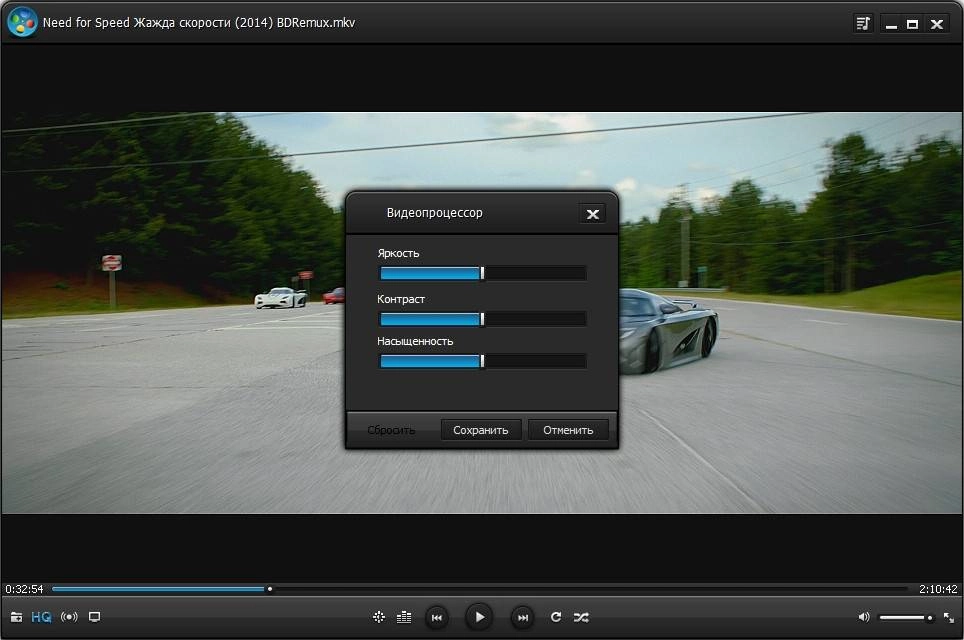This screenshot has width=964, height=640.
Task: Click the seek bar position handle
Action: point(269,589)
